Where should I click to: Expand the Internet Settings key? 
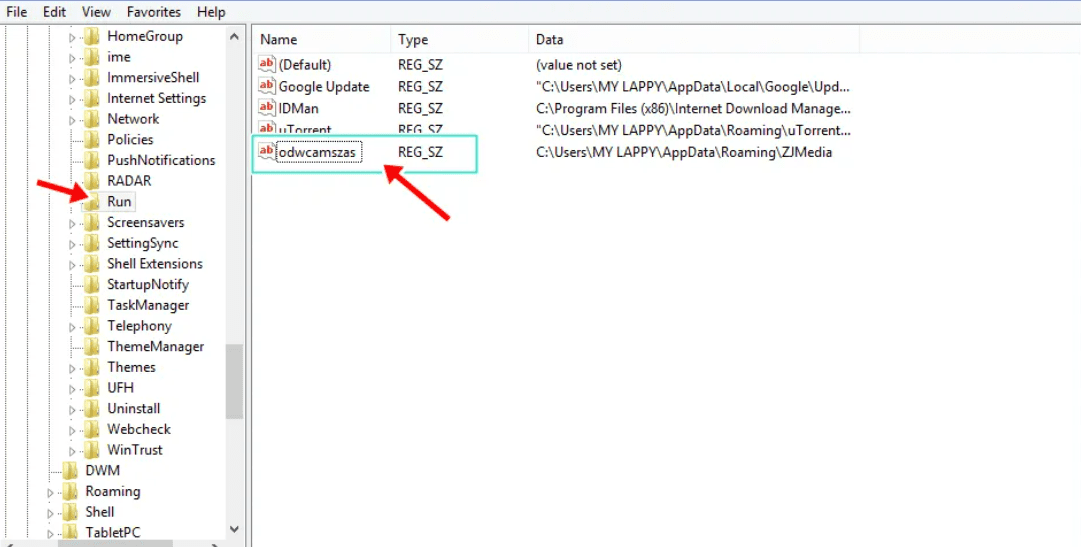click(x=72, y=99)
